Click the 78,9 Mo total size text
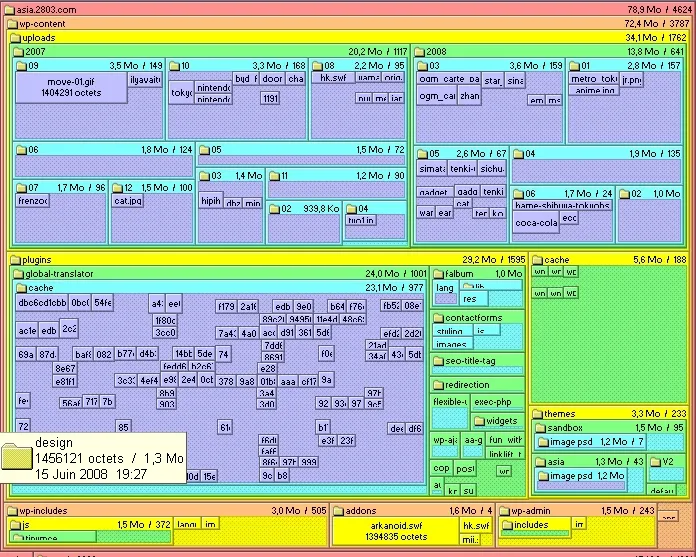Screen dimensions: 696x557 tap(645, 10)
